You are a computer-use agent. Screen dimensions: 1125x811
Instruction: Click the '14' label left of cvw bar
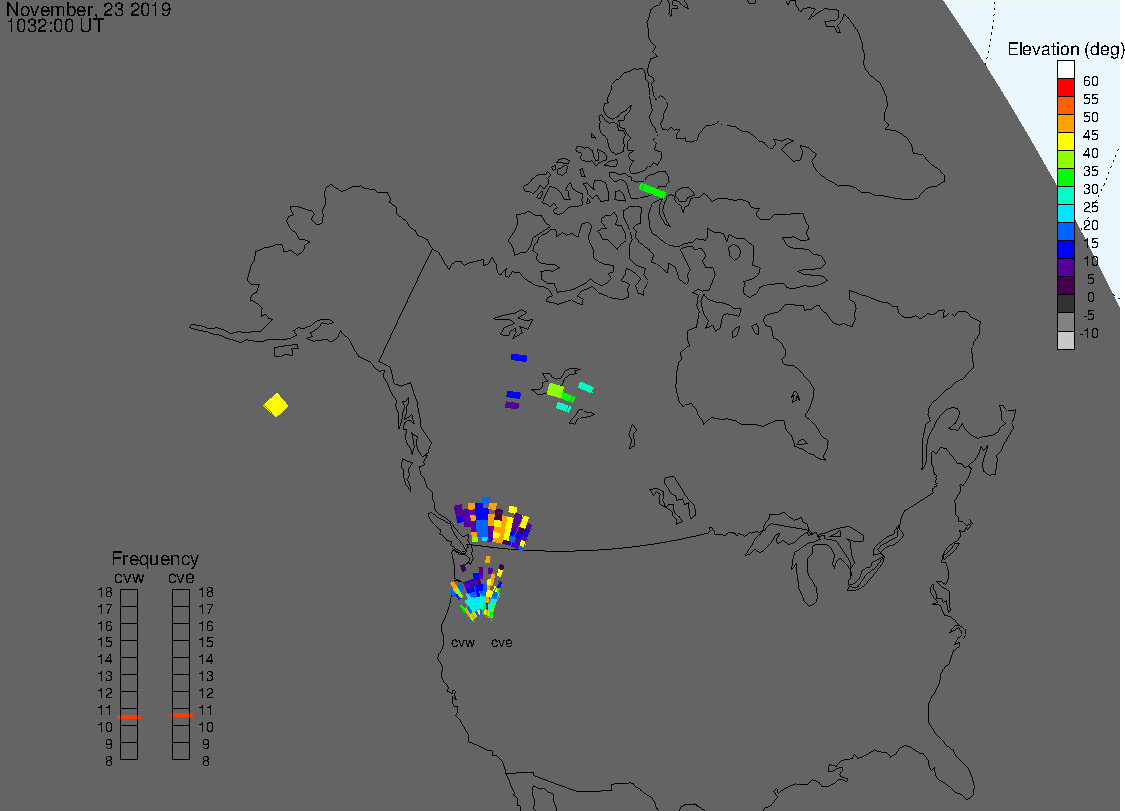[105, 659]
